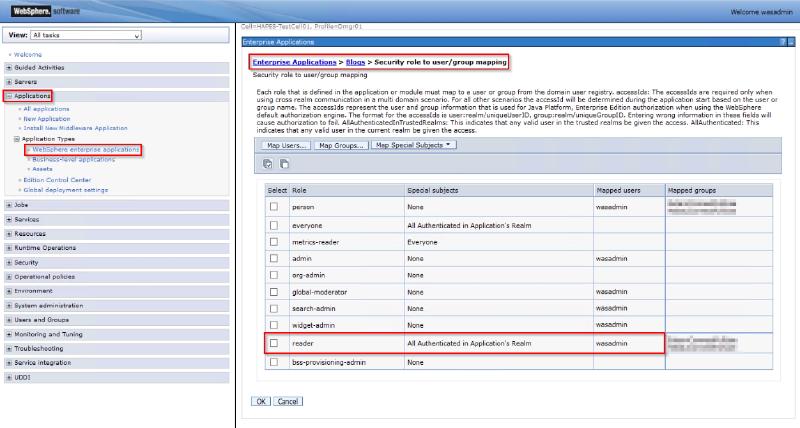Click wasadmin in the global-moderator row

click(611, 292)
